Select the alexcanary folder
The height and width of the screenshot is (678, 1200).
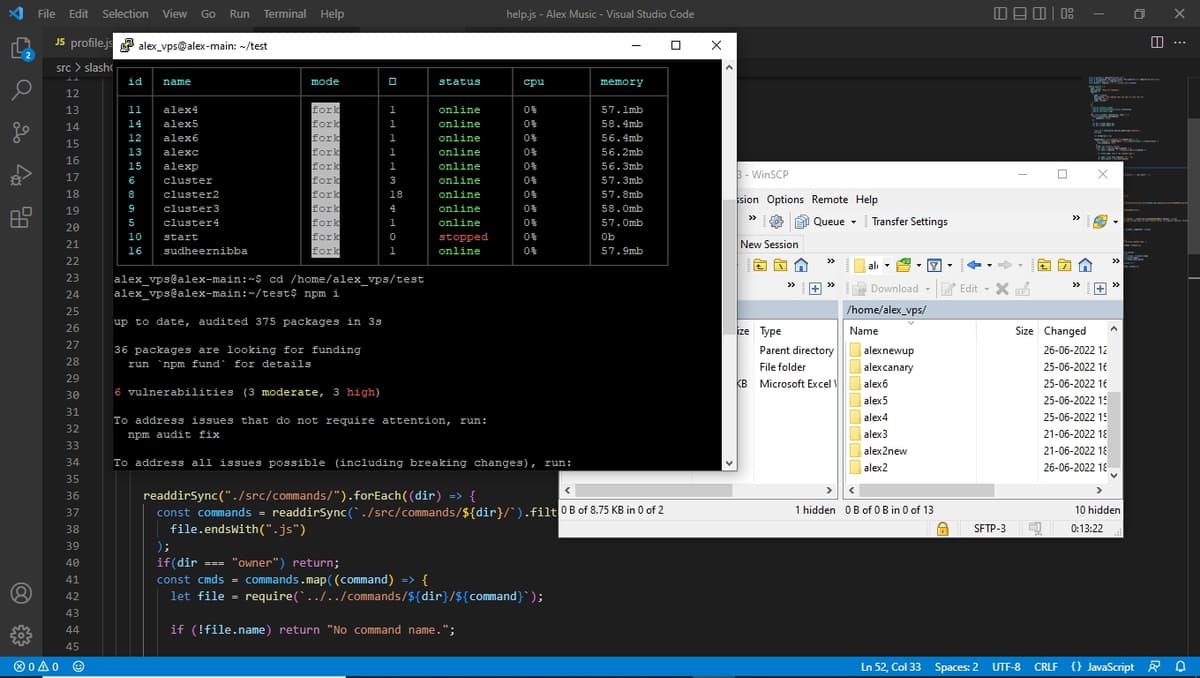point(888,367)
